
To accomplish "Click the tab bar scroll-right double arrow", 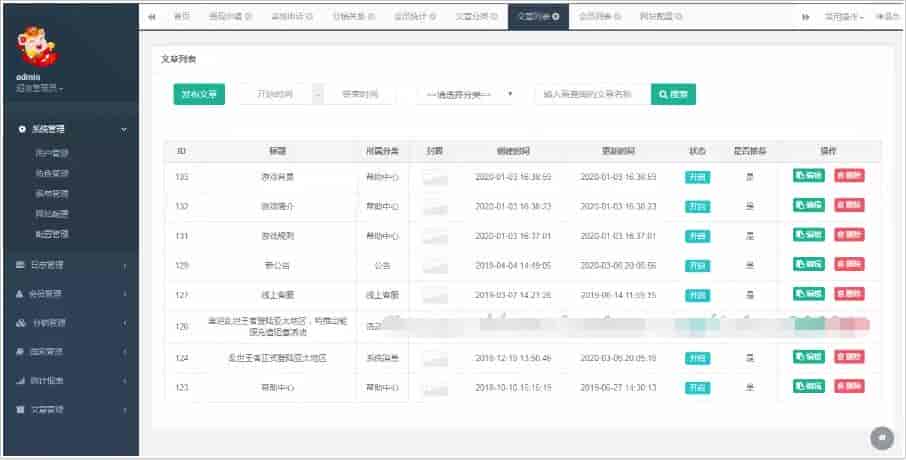I will click(806, 17).
